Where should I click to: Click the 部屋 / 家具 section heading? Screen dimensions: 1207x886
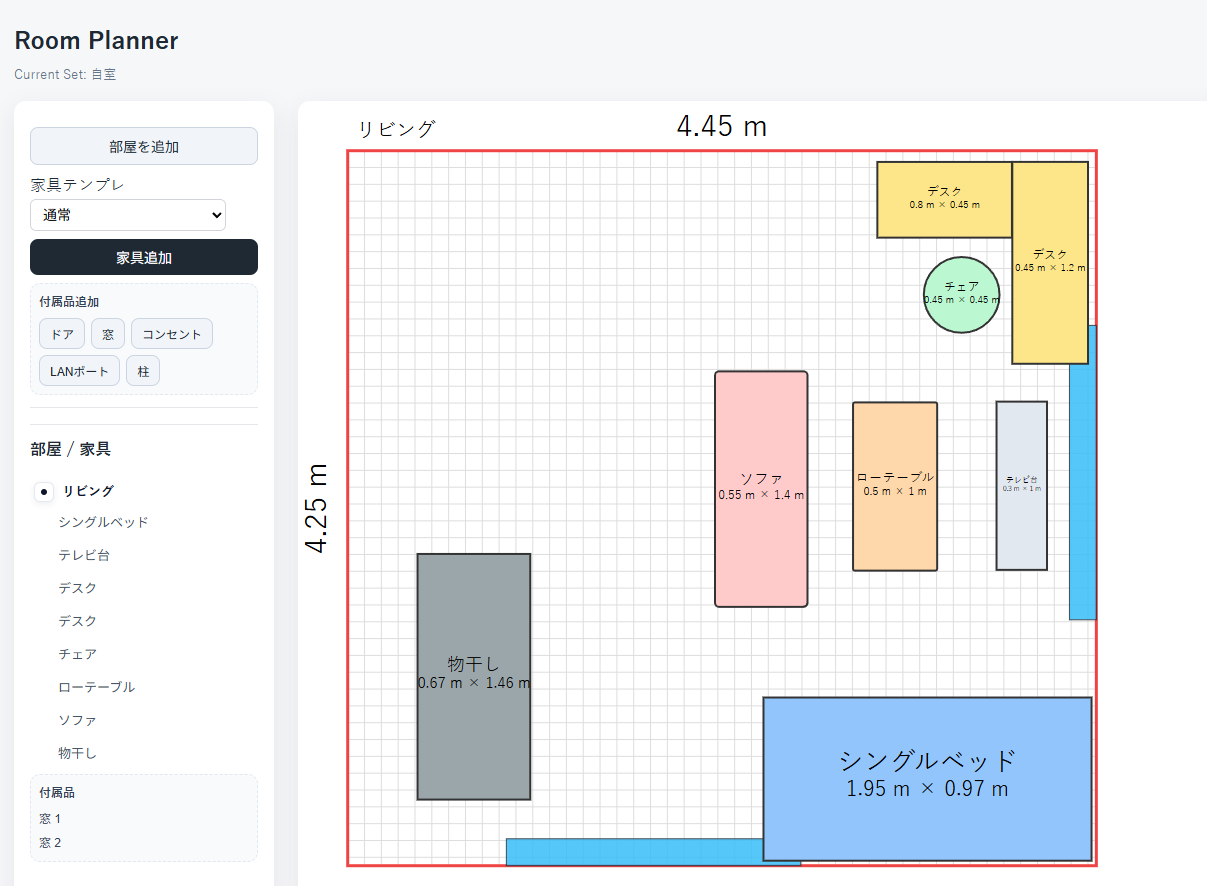click(x=70, y=450)
